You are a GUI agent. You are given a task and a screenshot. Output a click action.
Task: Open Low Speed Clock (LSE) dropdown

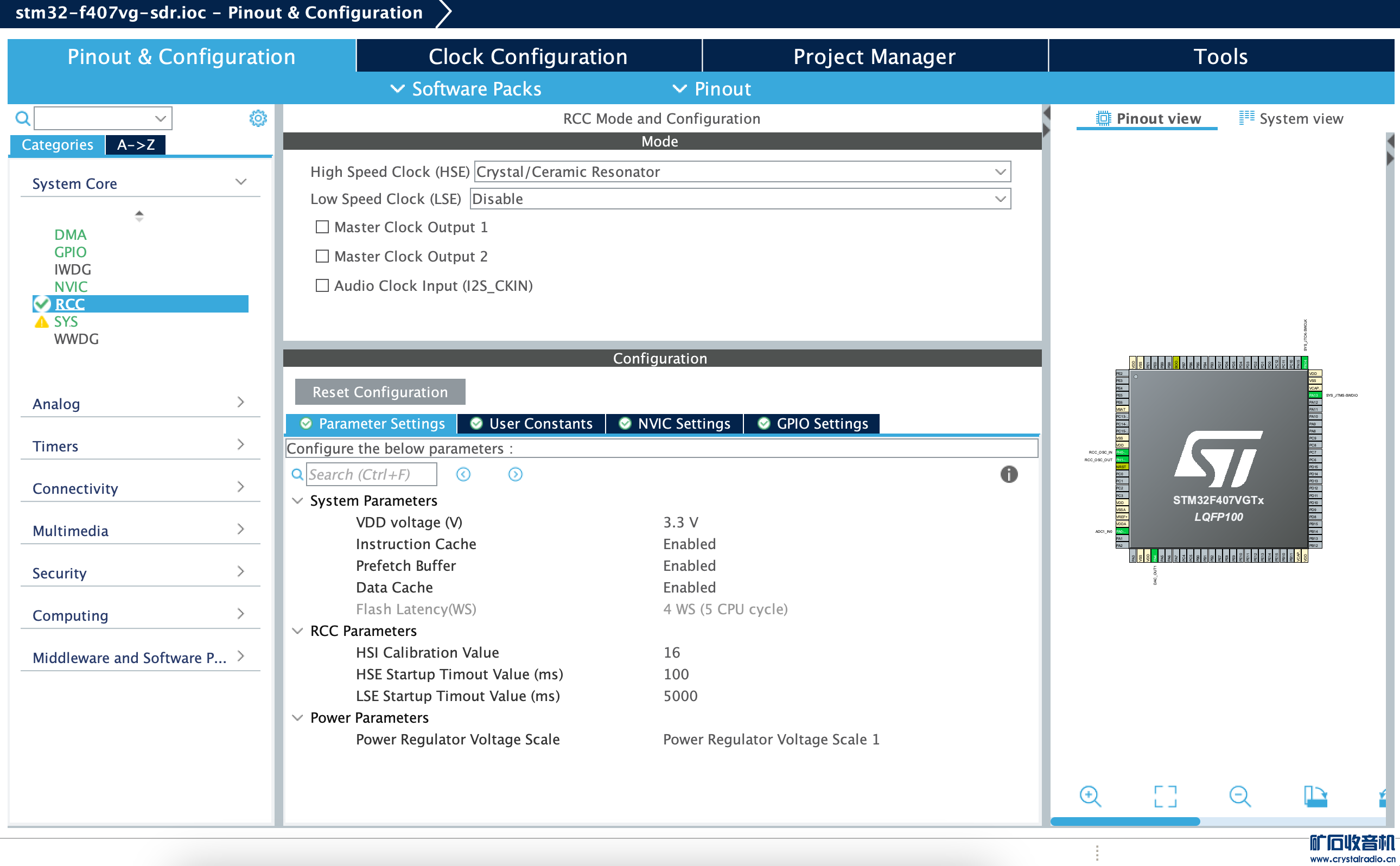click(740, 199)
